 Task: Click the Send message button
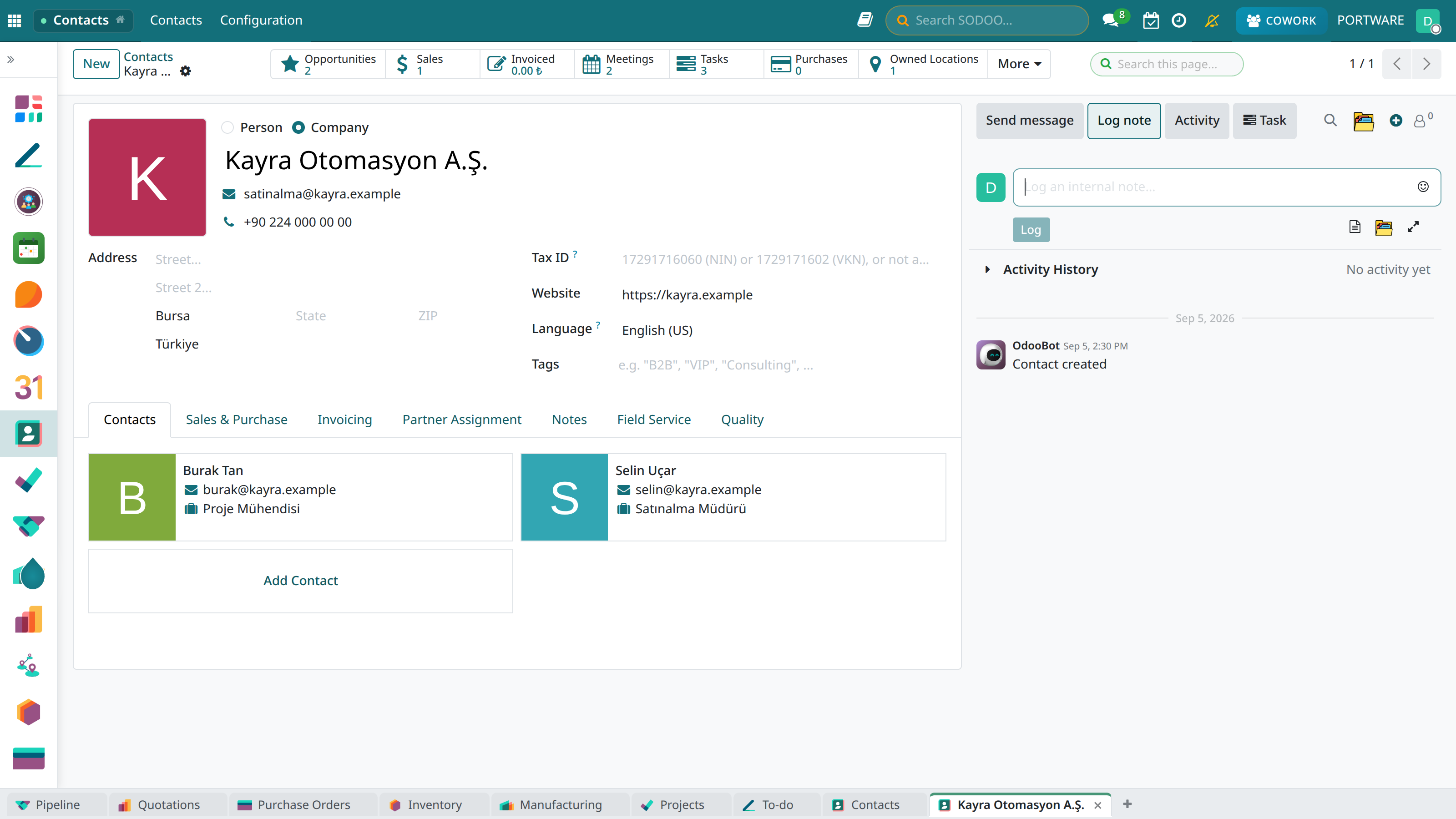coord(1029,121)
